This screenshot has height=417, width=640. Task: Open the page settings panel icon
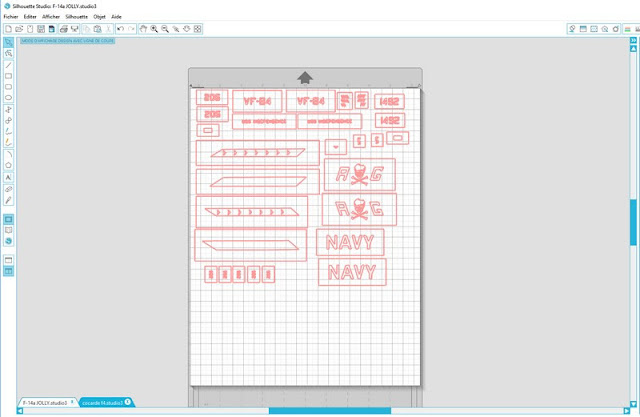(x=583, y=29)
